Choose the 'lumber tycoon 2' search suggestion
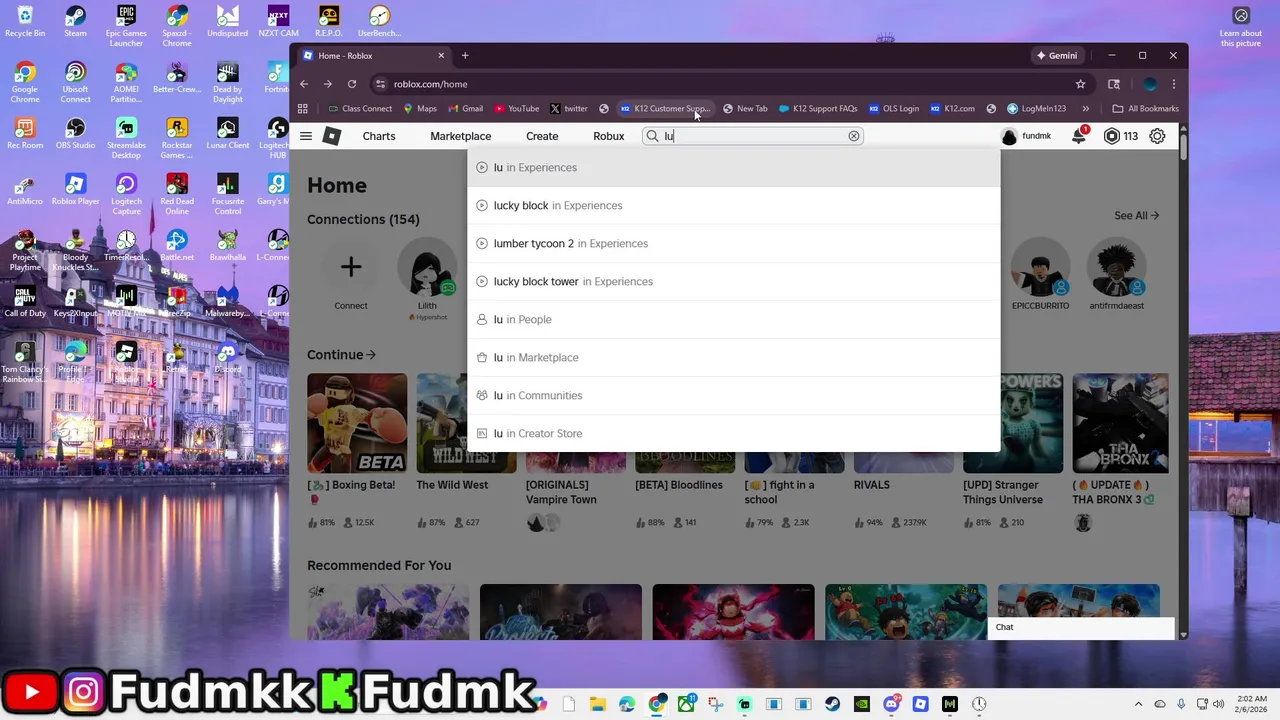This screenshot has height=720, width=1280. [733, 243]
